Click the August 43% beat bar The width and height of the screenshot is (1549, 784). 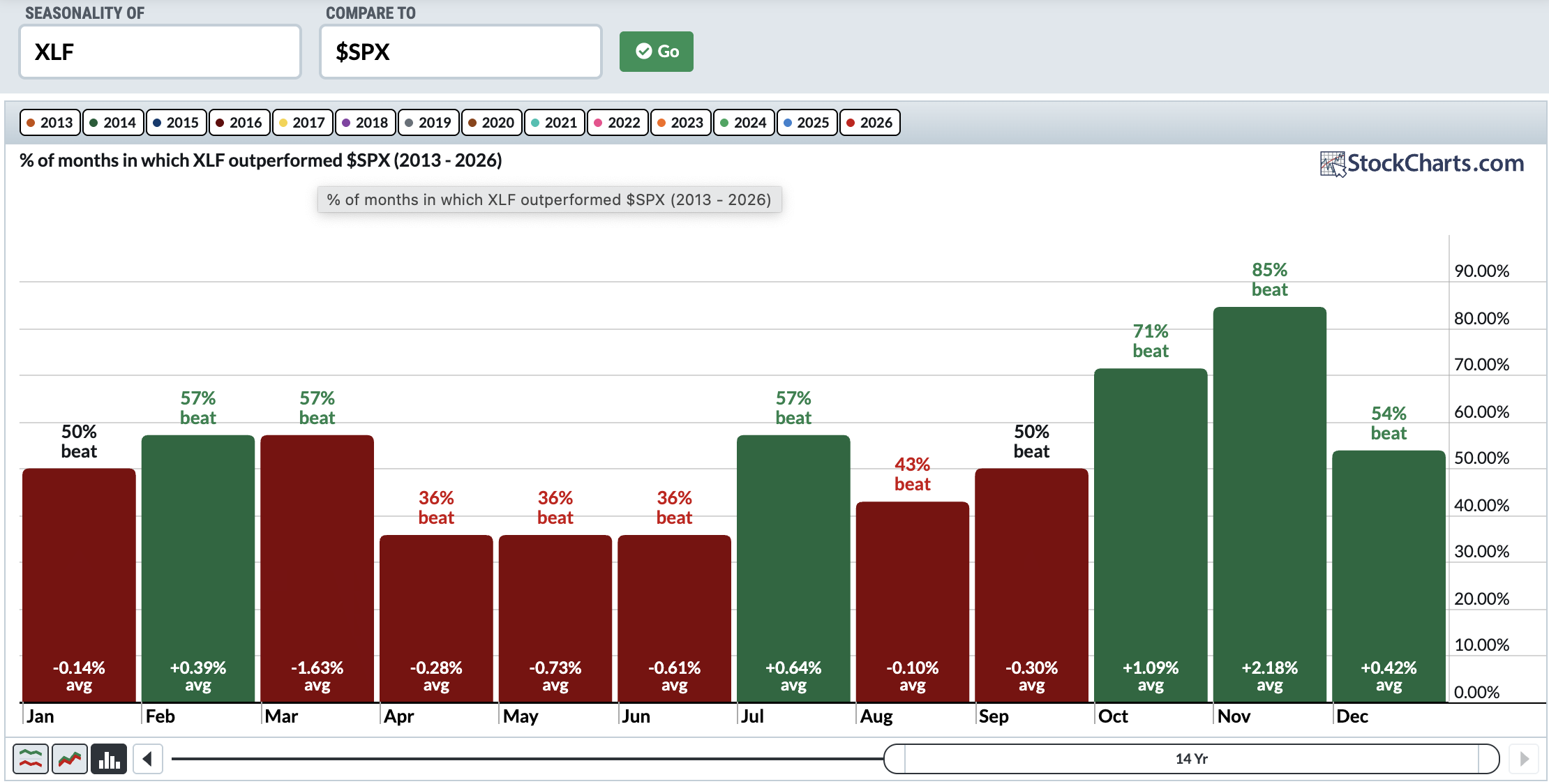click(x=913, y=602)
